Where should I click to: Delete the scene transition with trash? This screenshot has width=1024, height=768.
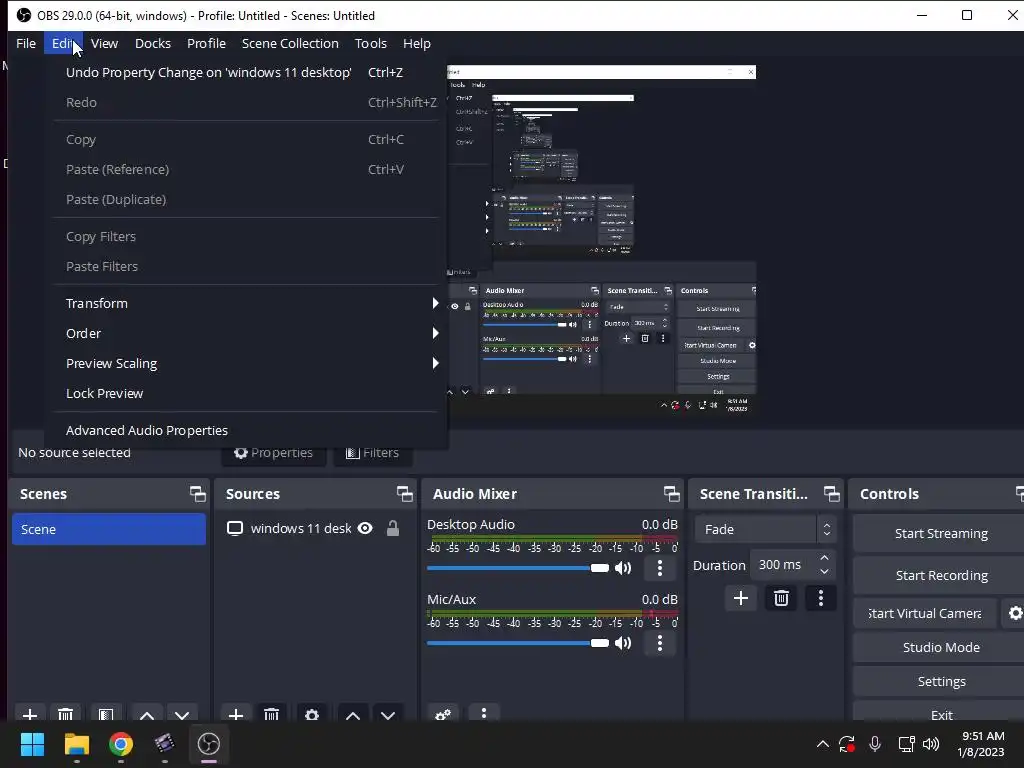point(781,598)
